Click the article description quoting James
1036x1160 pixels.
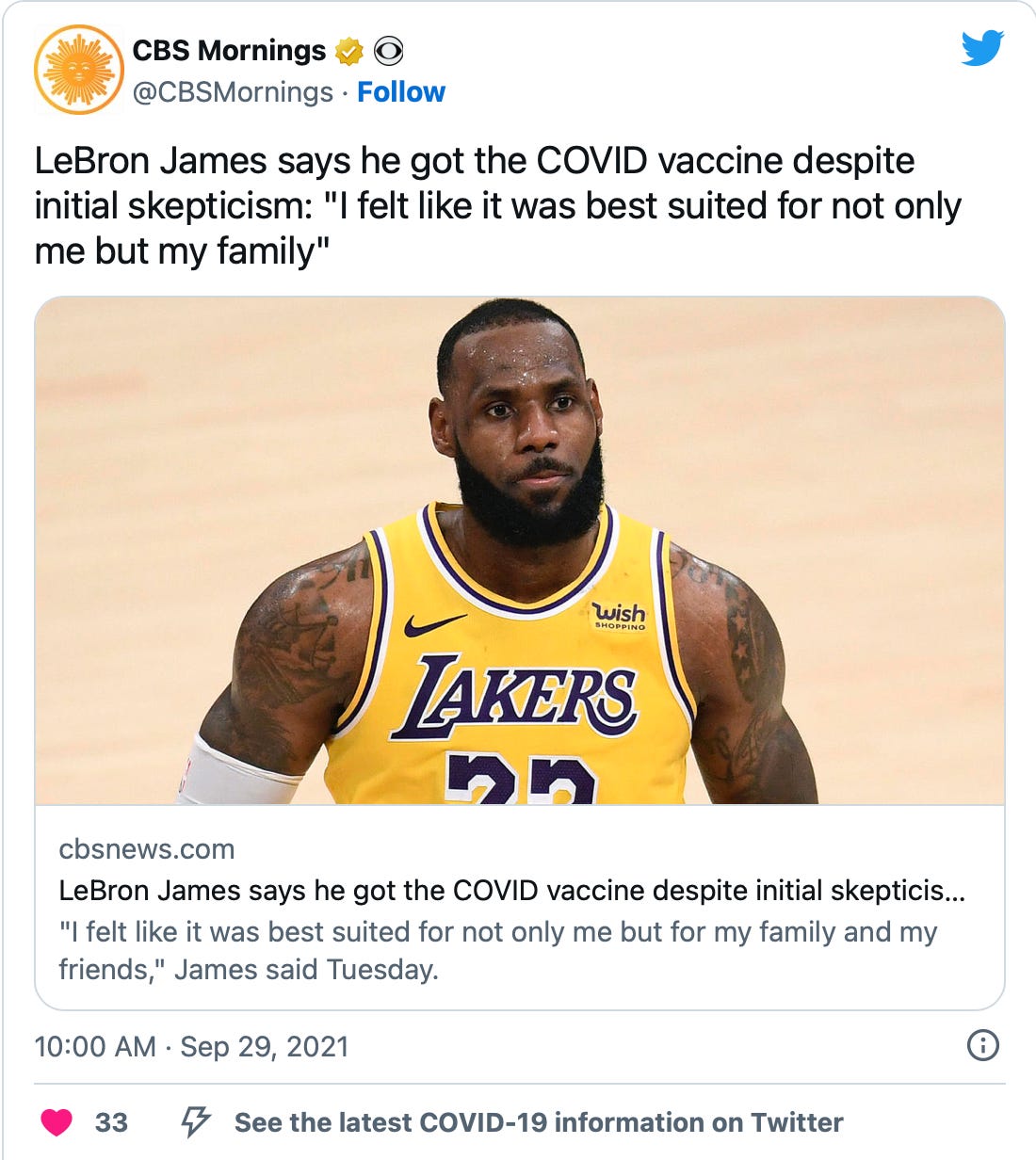click(497, 950)
